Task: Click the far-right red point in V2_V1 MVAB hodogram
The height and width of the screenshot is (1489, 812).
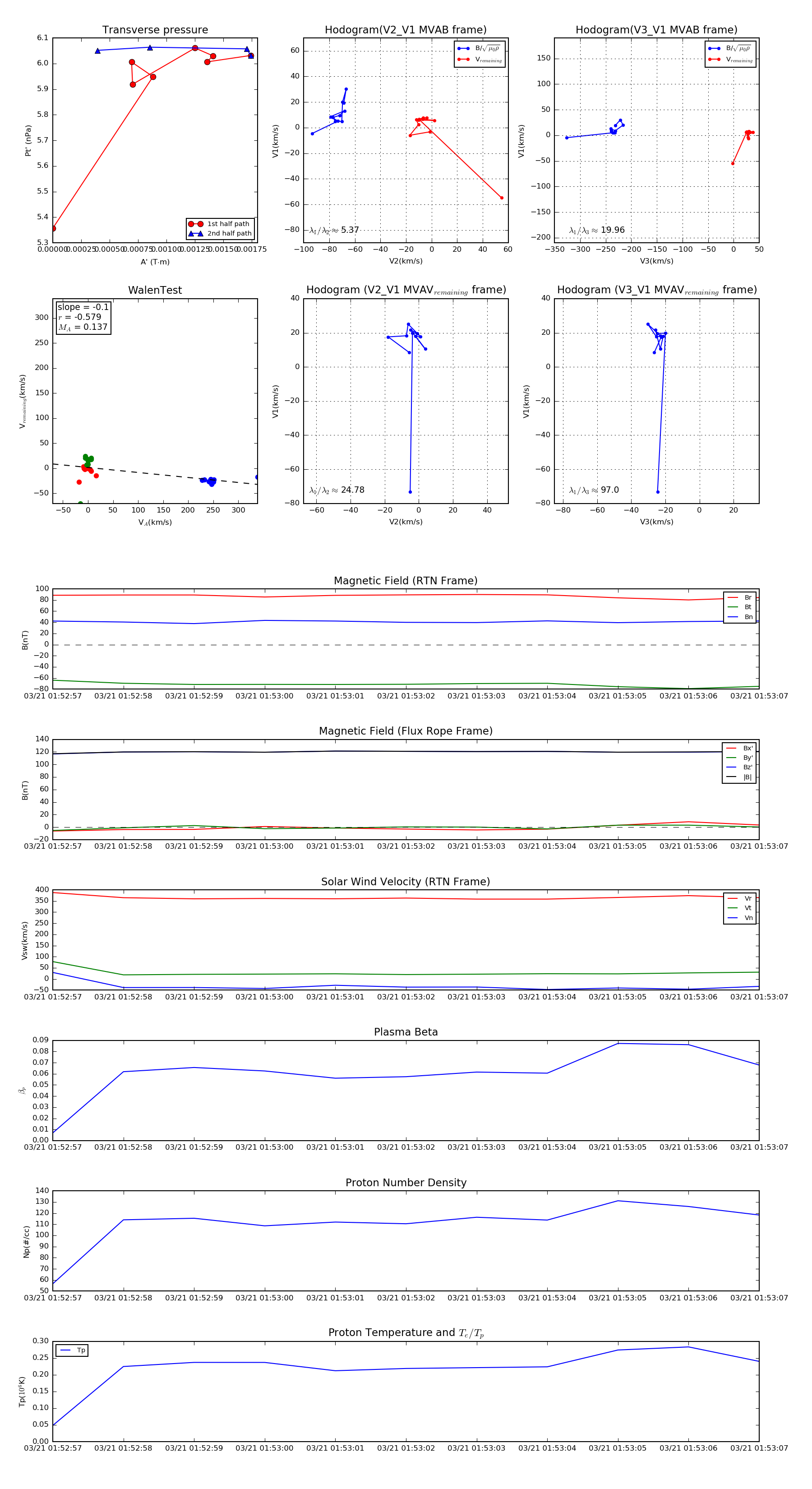Action: pos(502,198)
